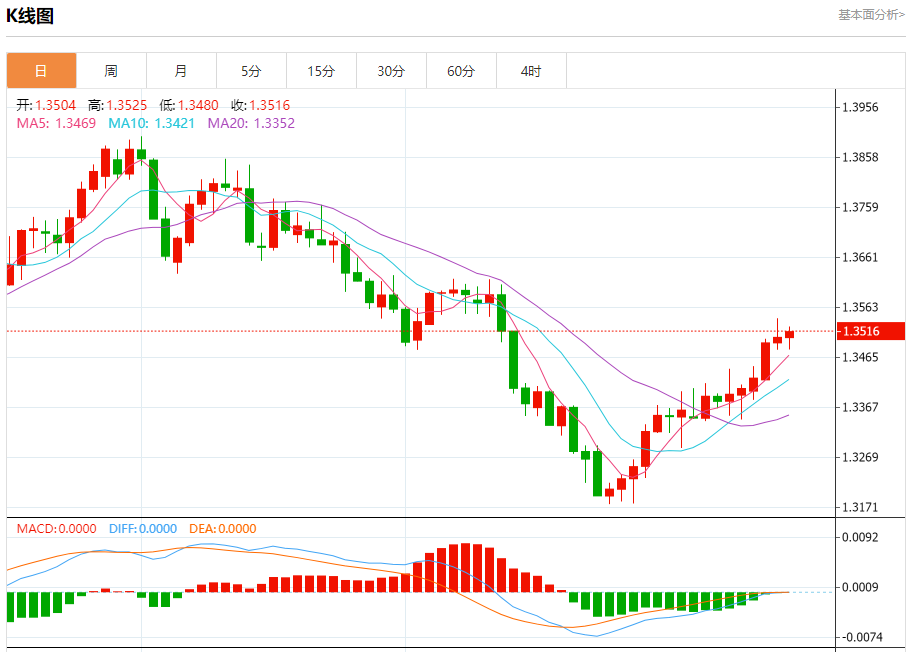Click the 收:1.3516 close price value
914x652 pixels.
261,105
